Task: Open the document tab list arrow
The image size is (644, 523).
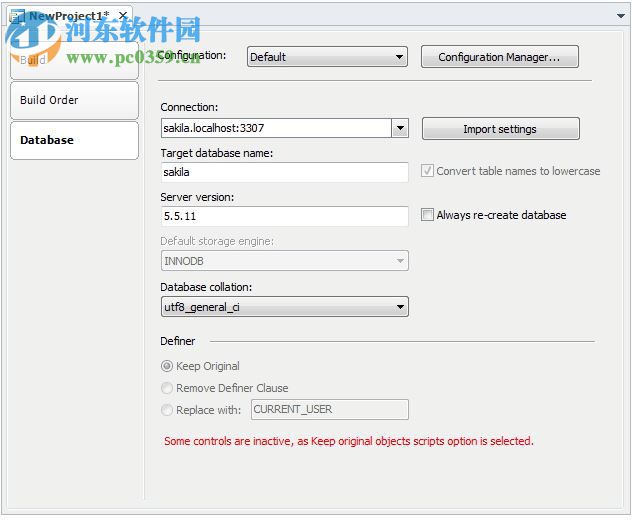Action: coord(621,16)
